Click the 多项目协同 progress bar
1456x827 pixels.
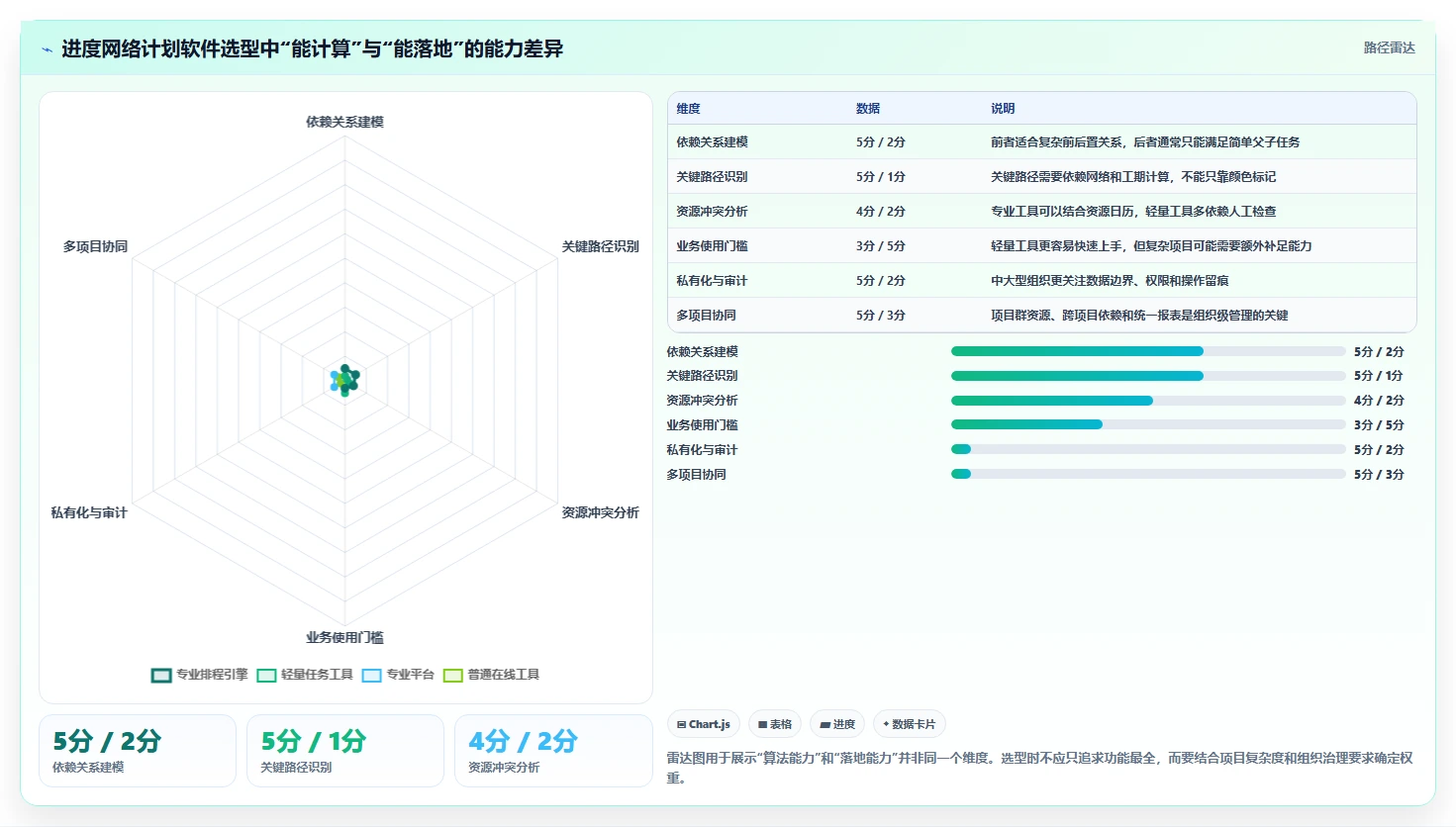(x=1148, y=474)
